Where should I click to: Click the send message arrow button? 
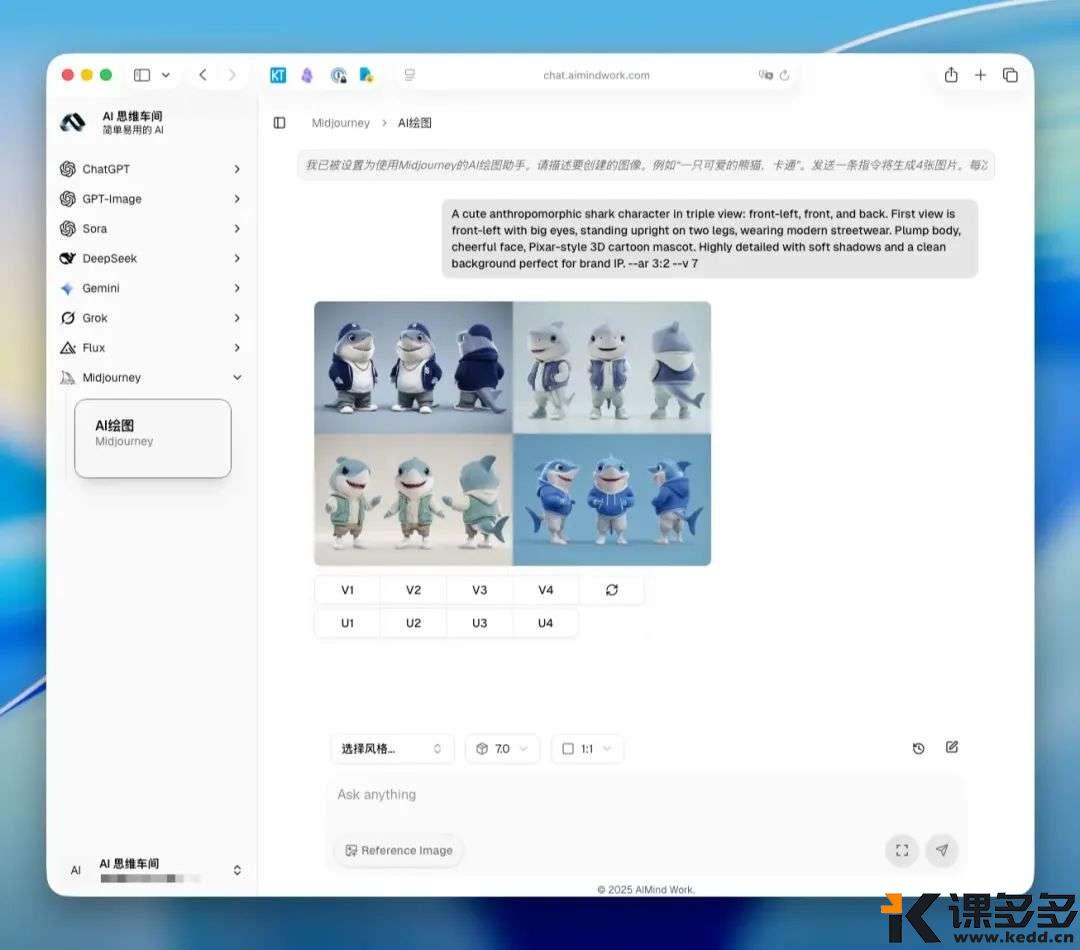tap(941, 850)
